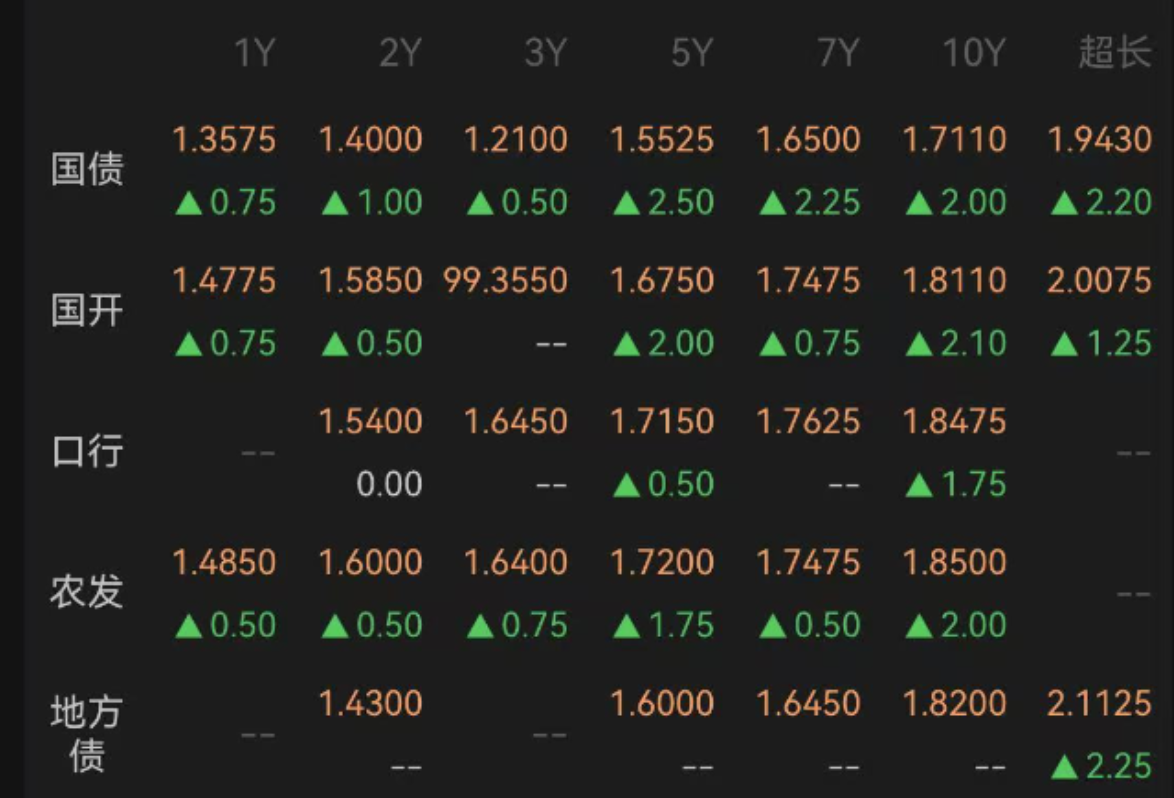Click the green arrow by 国债 2Y change 1.00

click(335, 204)
